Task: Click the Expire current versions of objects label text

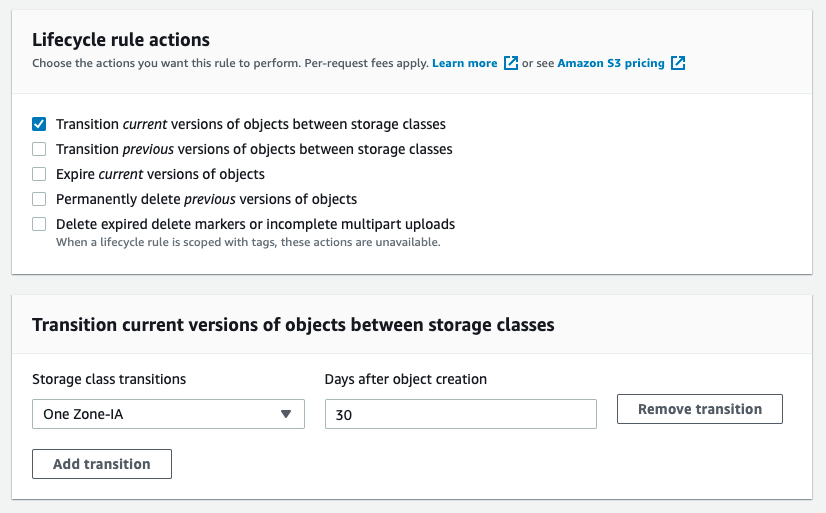Action: click(x=160, y=174)
